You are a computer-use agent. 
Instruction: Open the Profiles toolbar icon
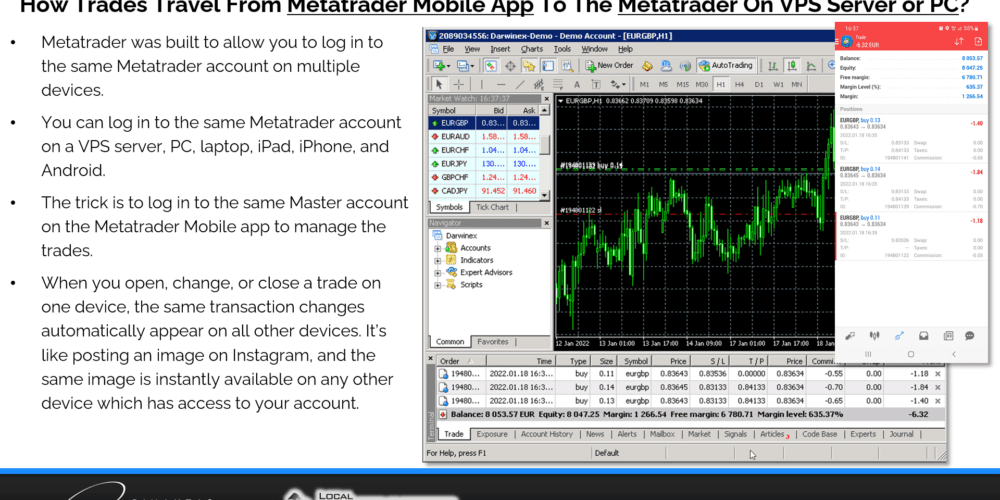465,66
